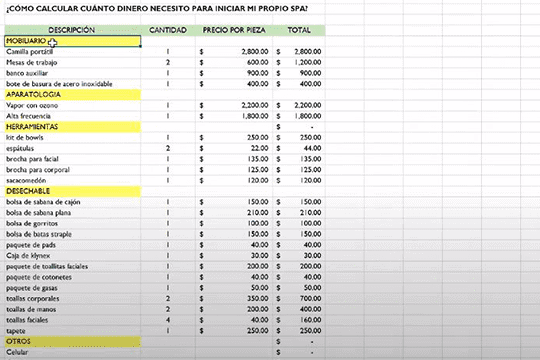Select Camilla portátil total 2,800.00
540x360 pixels.
click(299, 52)
